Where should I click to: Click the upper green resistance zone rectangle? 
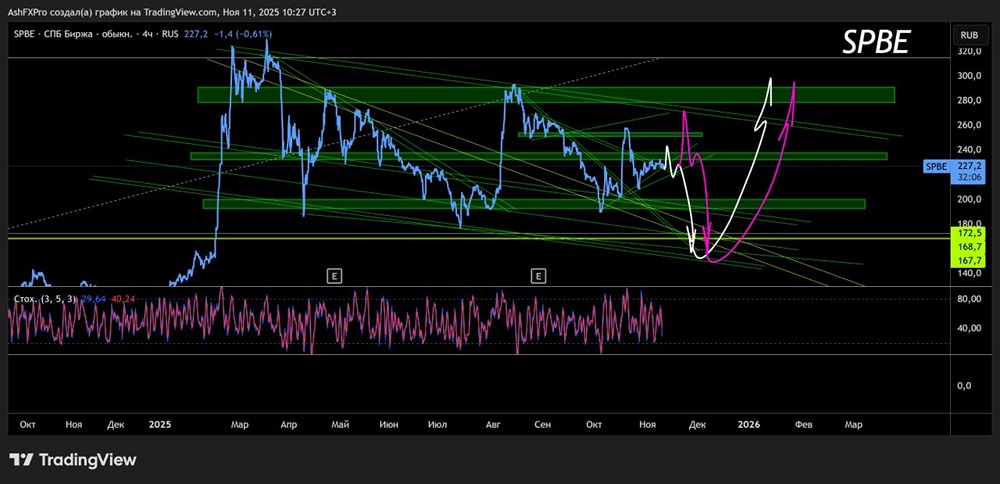(545, 95)
